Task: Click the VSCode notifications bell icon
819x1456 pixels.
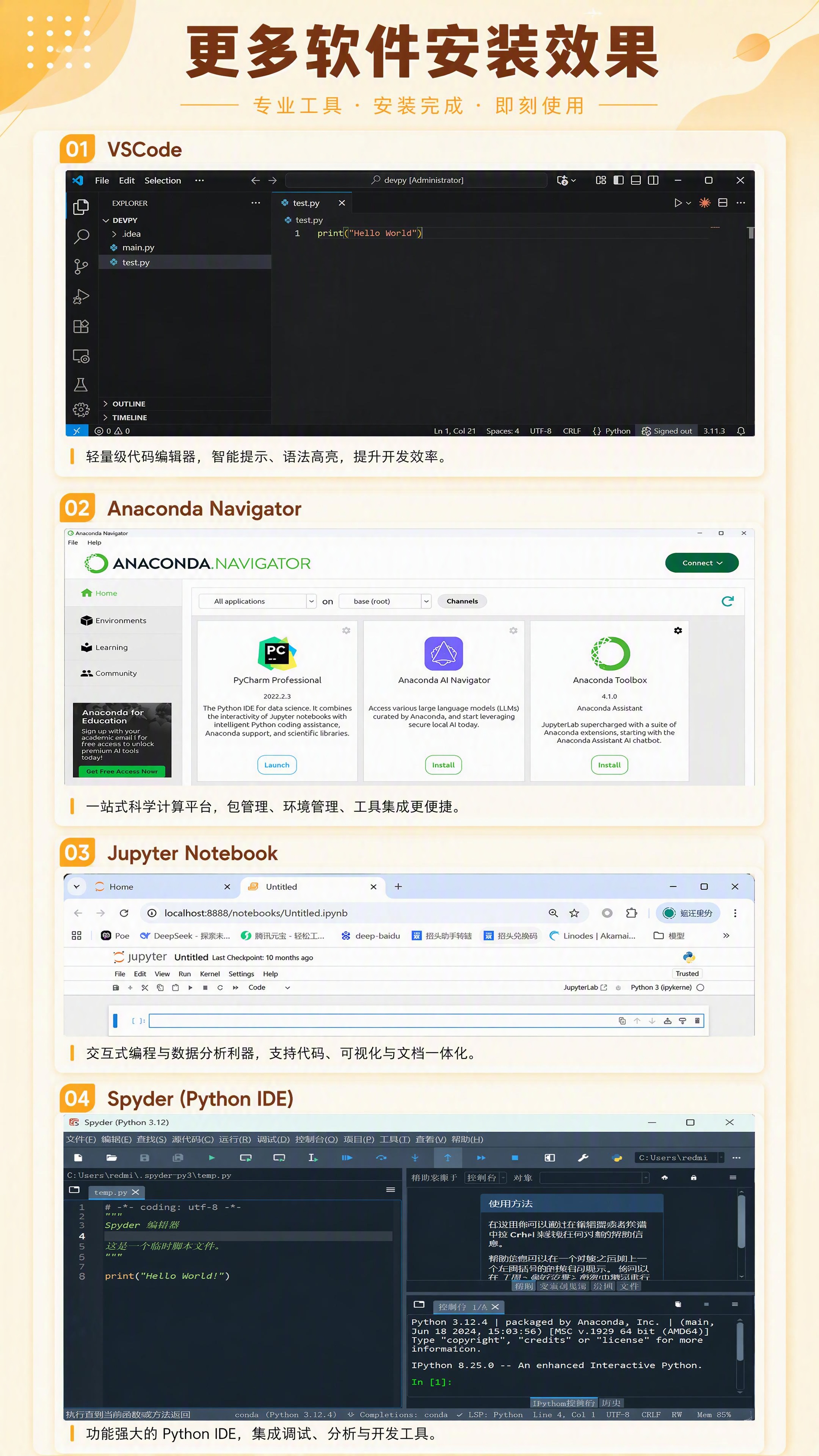Action: pyautogui.click(x=741, y=431)
